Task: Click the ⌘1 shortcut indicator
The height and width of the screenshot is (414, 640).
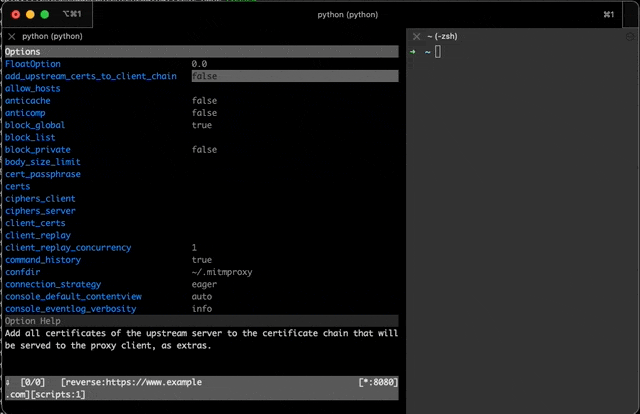Action: pos(609,15)
